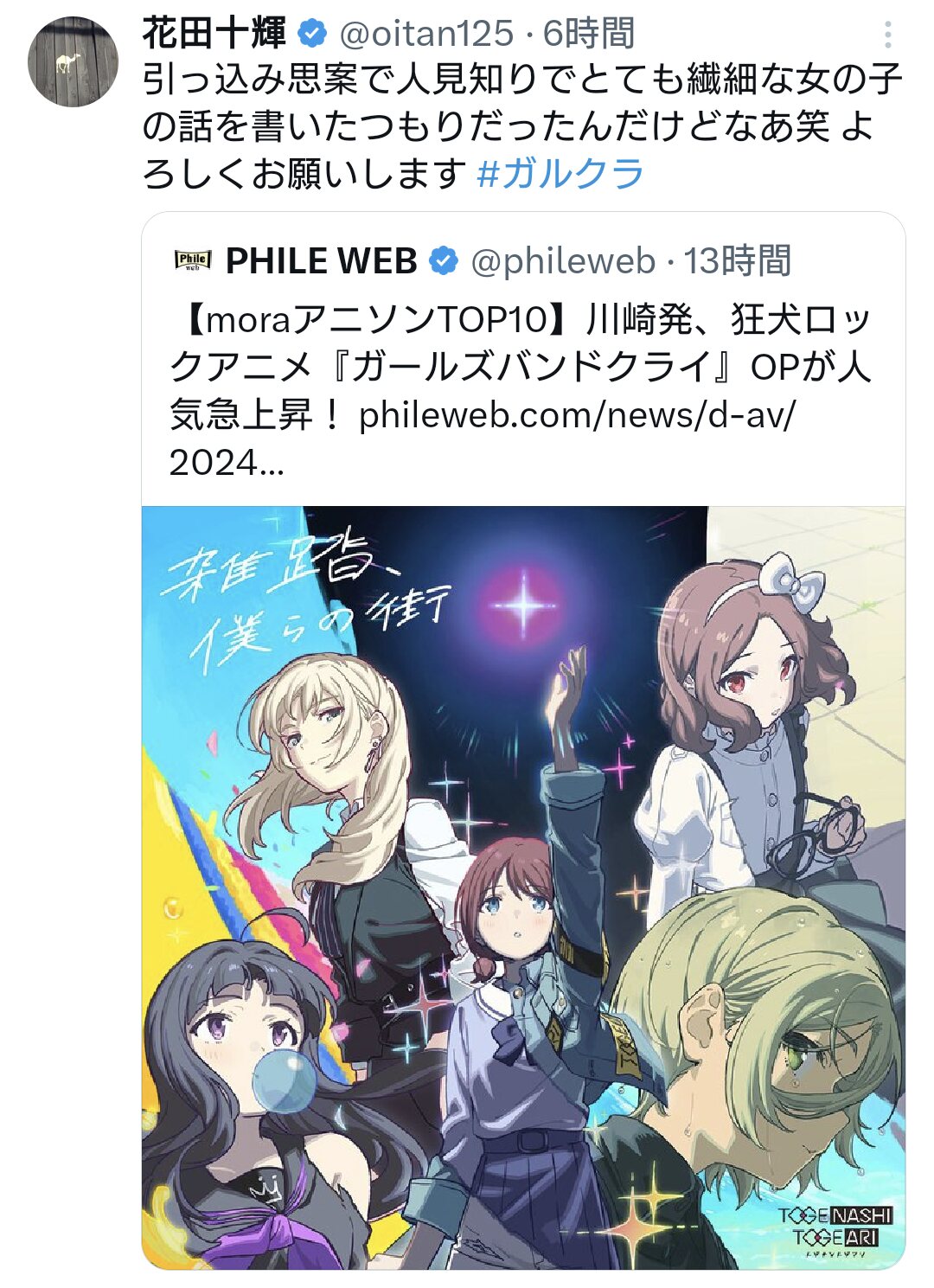Select the main tweet text about 引っ込み思案
The height and width of the screenshot is (1288, 934).
(x=521, y=127)
